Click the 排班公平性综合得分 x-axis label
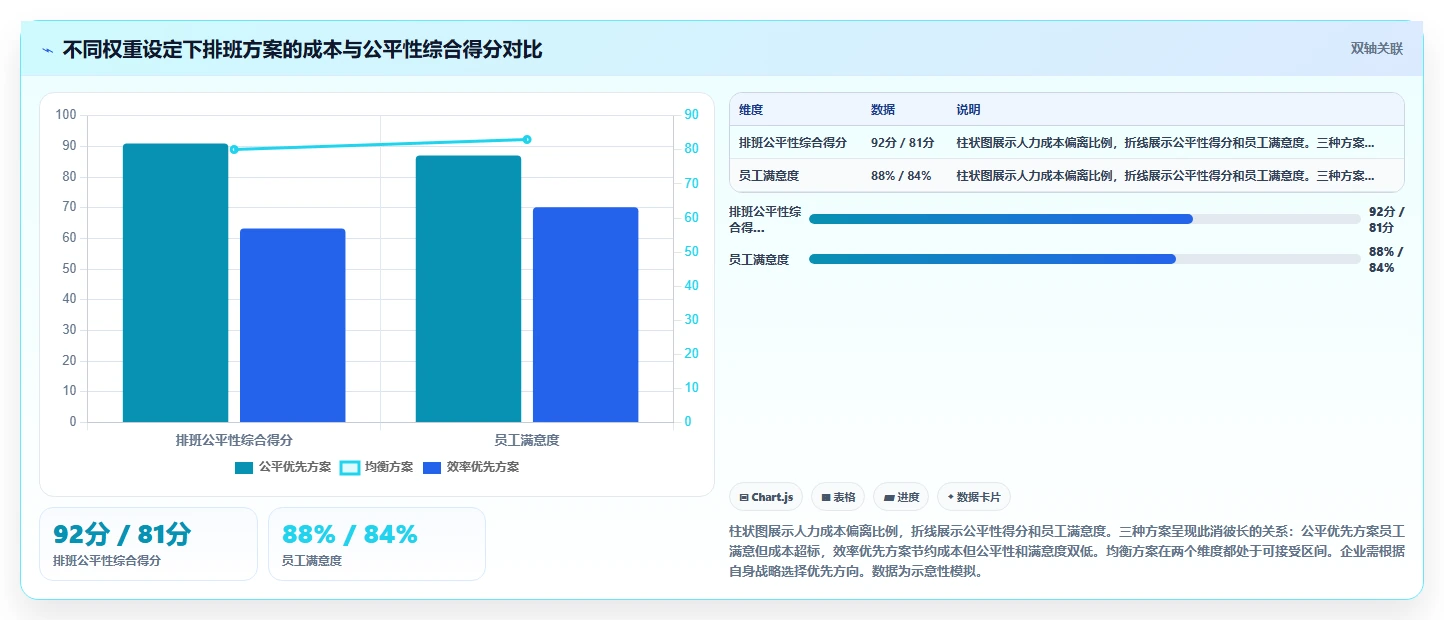Image resolution: width=1444 pixels, height=620 pixels. [x=234, y=440]
